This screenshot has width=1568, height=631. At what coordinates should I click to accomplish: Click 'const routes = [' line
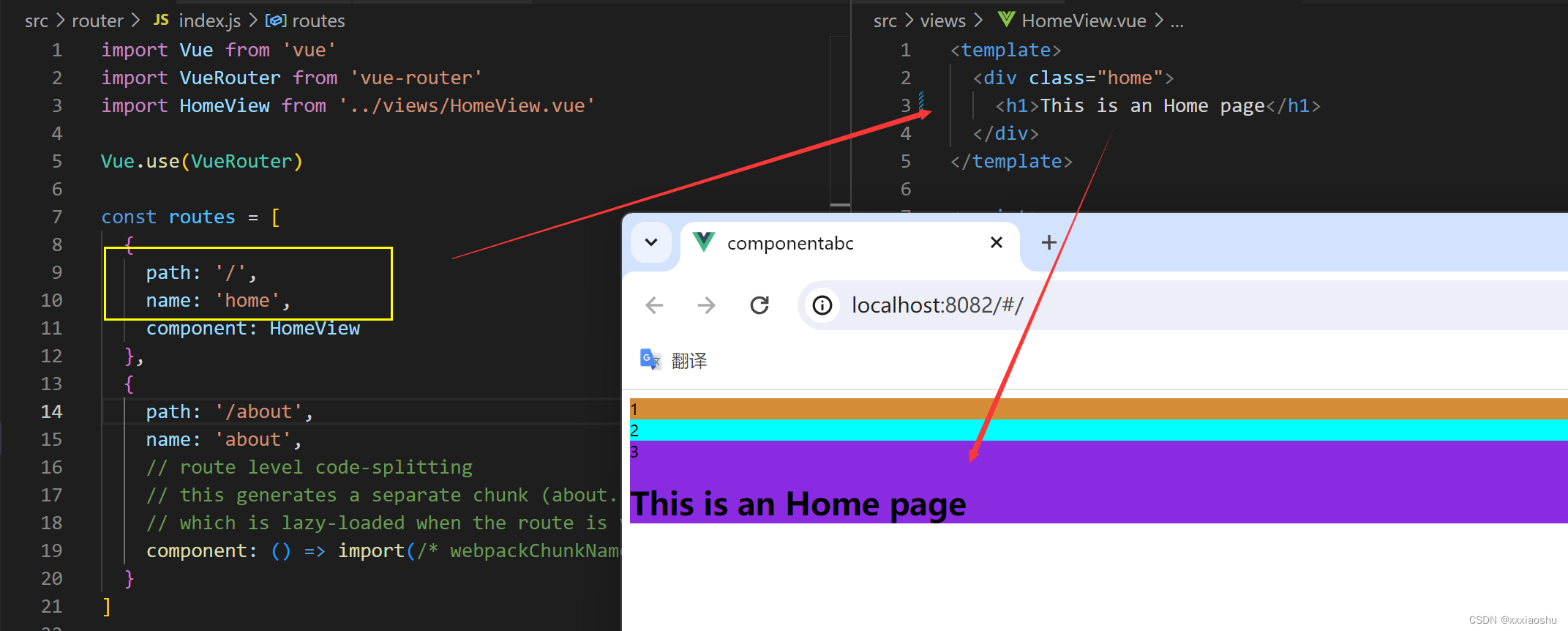(x=190, y=217)
